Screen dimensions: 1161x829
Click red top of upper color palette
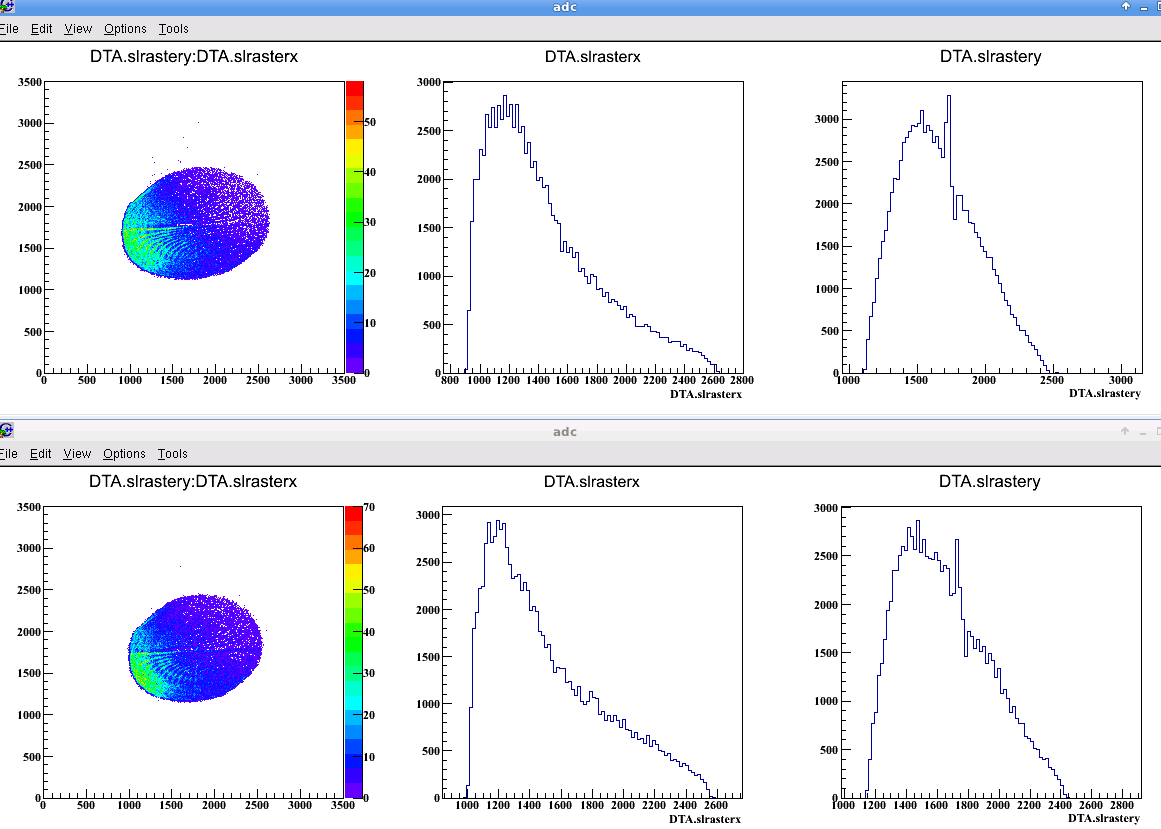point(355,88)
